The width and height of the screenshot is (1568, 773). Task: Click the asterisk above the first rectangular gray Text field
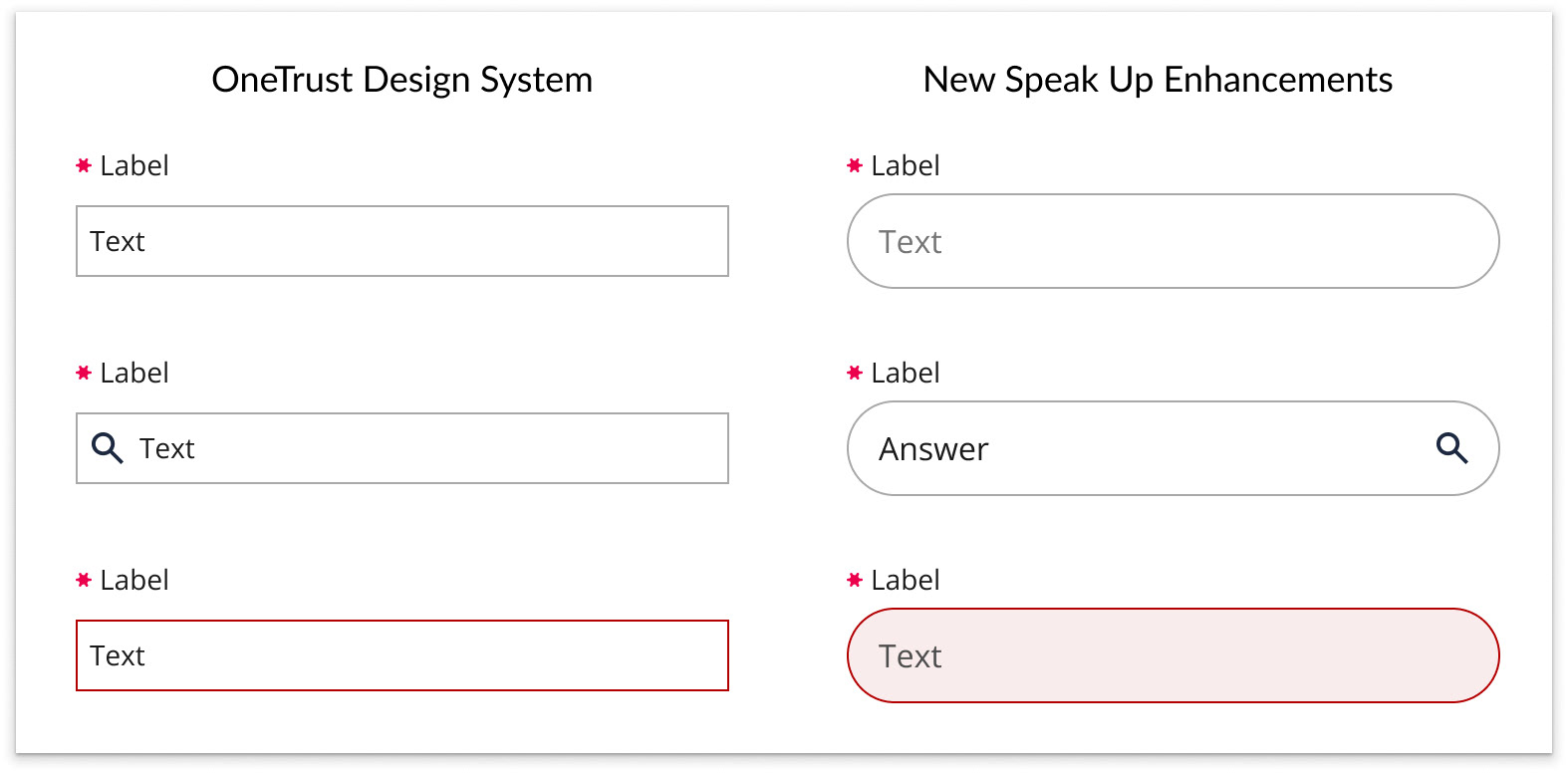pyautogui.click(x=84, y=166)
